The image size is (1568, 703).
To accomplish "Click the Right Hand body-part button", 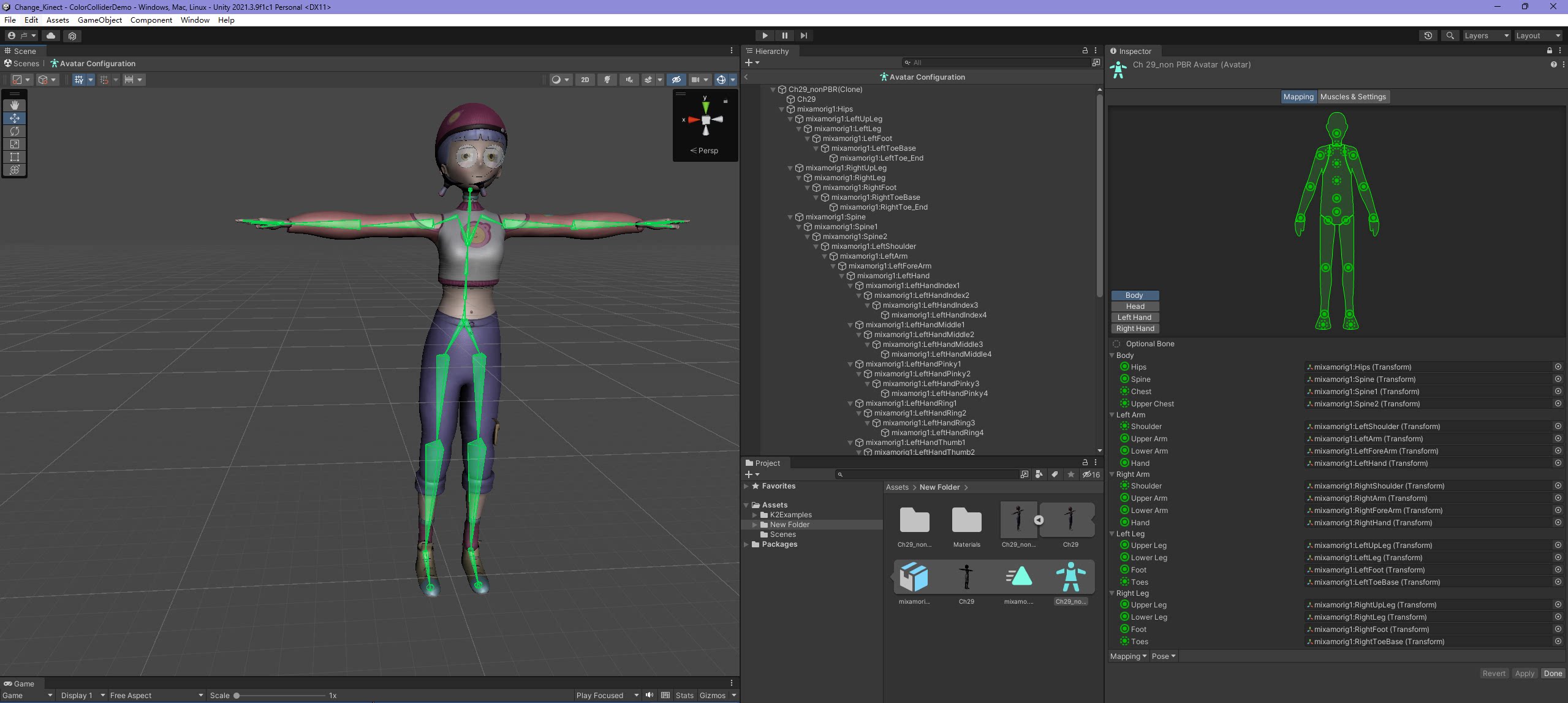I will pyautogui.click(x=1135, y=329).
